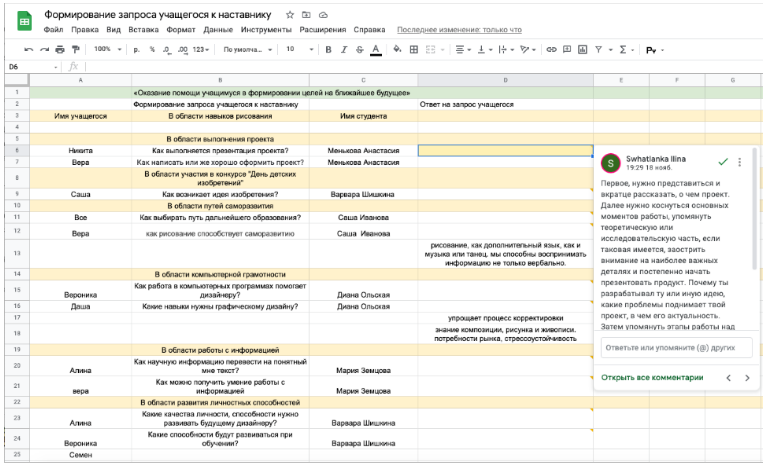Open the font size 10 dropdown
767x464 pixels.
click(298, 49)
